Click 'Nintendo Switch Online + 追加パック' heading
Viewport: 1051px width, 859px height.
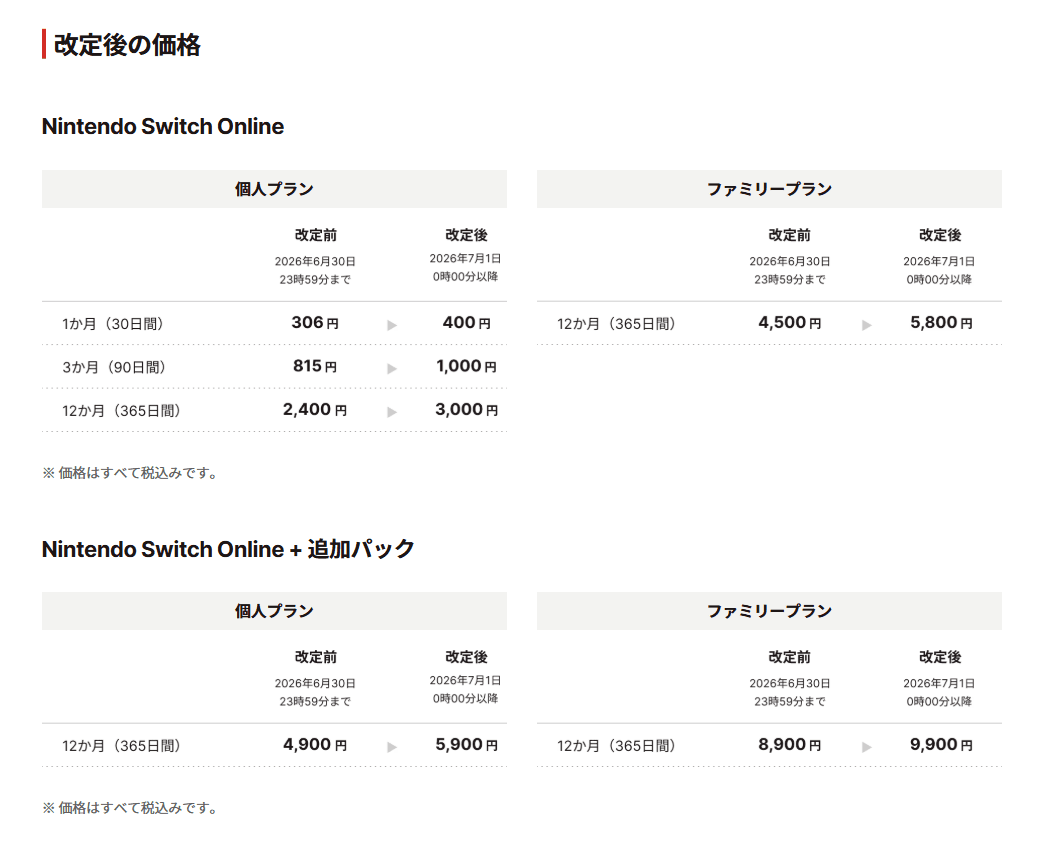pos(228,549)
